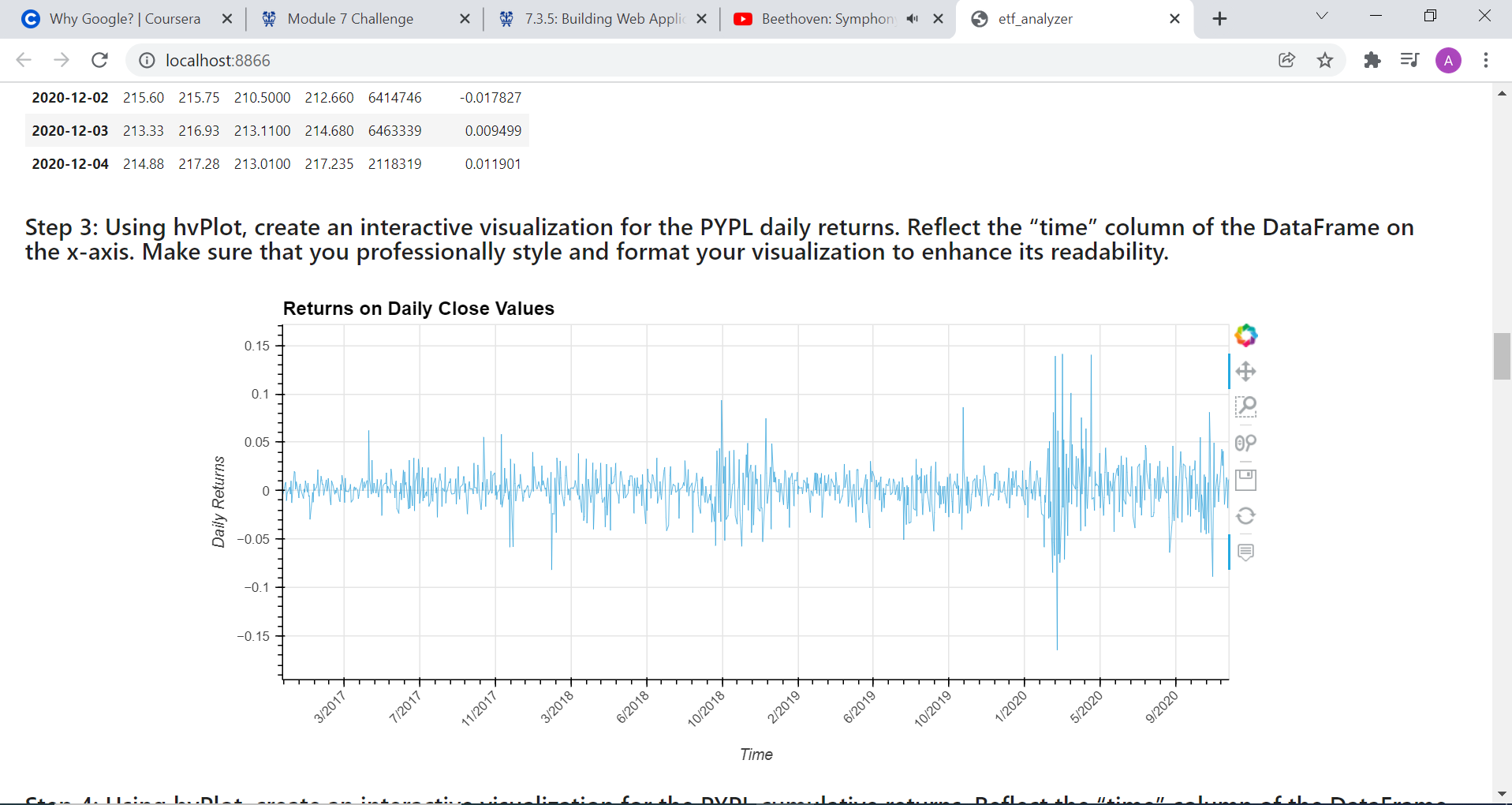The width and height of the screenshot is (1512, 805).
Task: Click the 2020-12-03 row date
Action: click(70, 131)
